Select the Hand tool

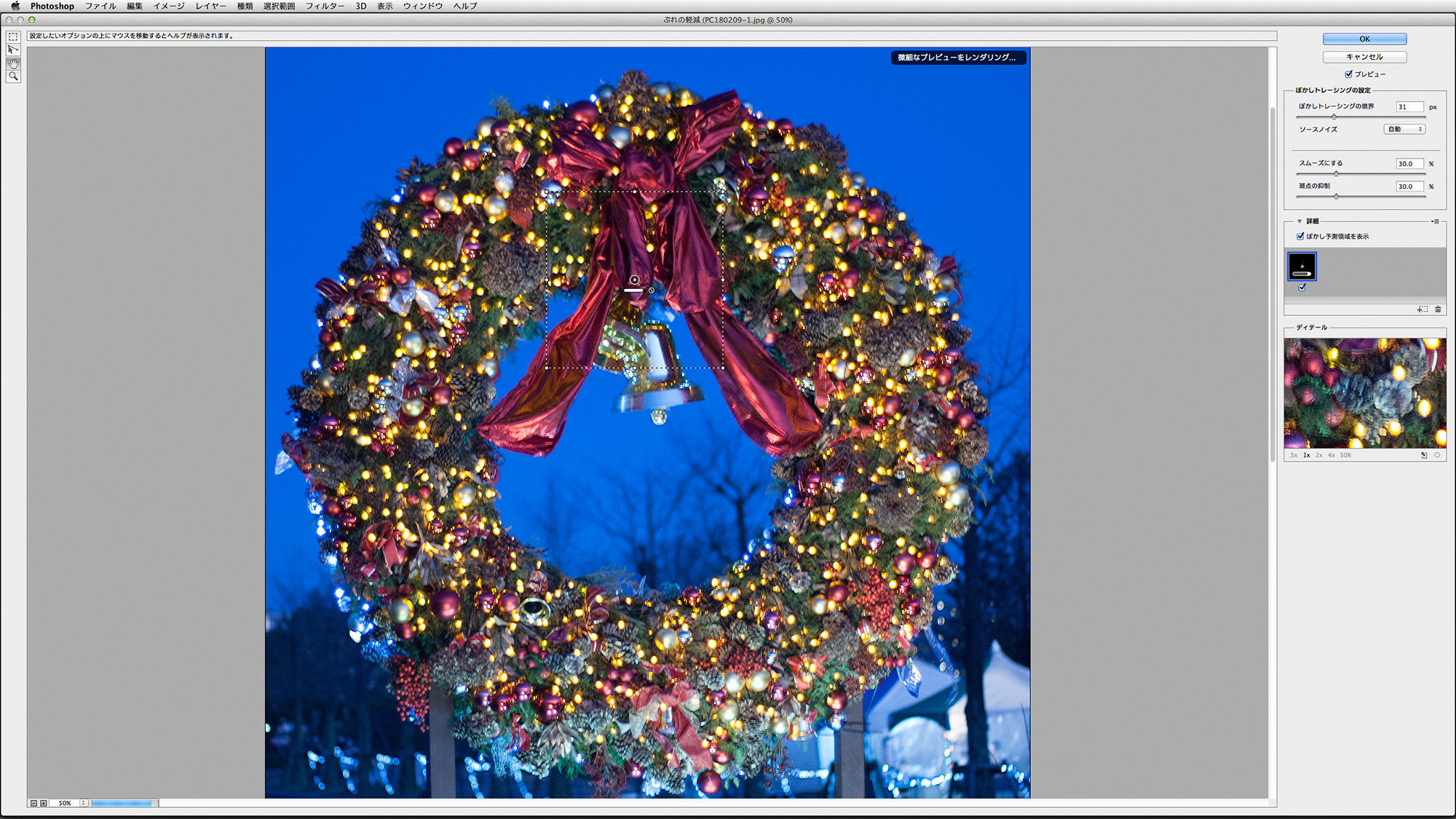pyautogui.click(x=13, y=64)
